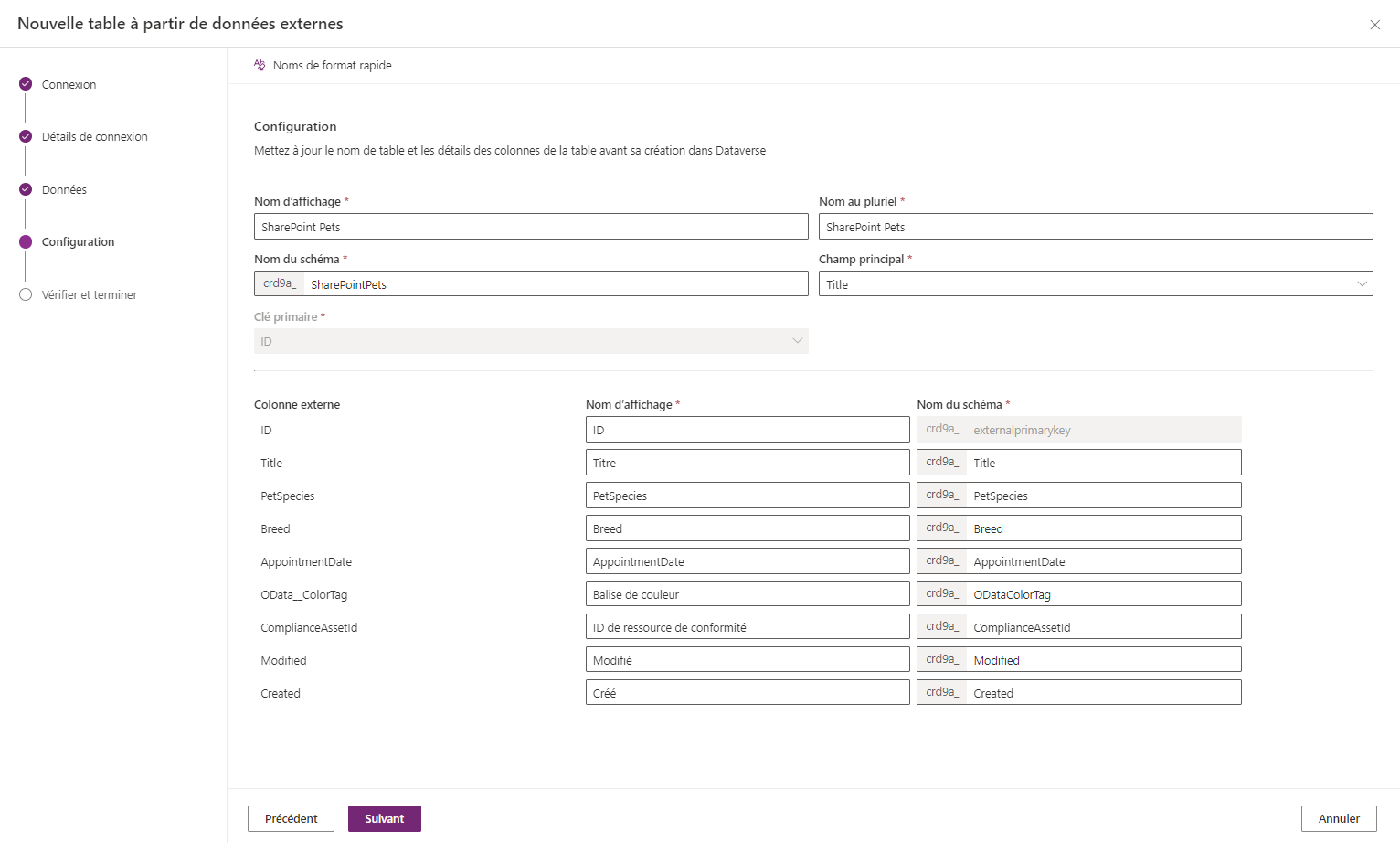This screenshot has width=1400, height=843.
Task: Edit the ID display name field
Action: (748, 430)
